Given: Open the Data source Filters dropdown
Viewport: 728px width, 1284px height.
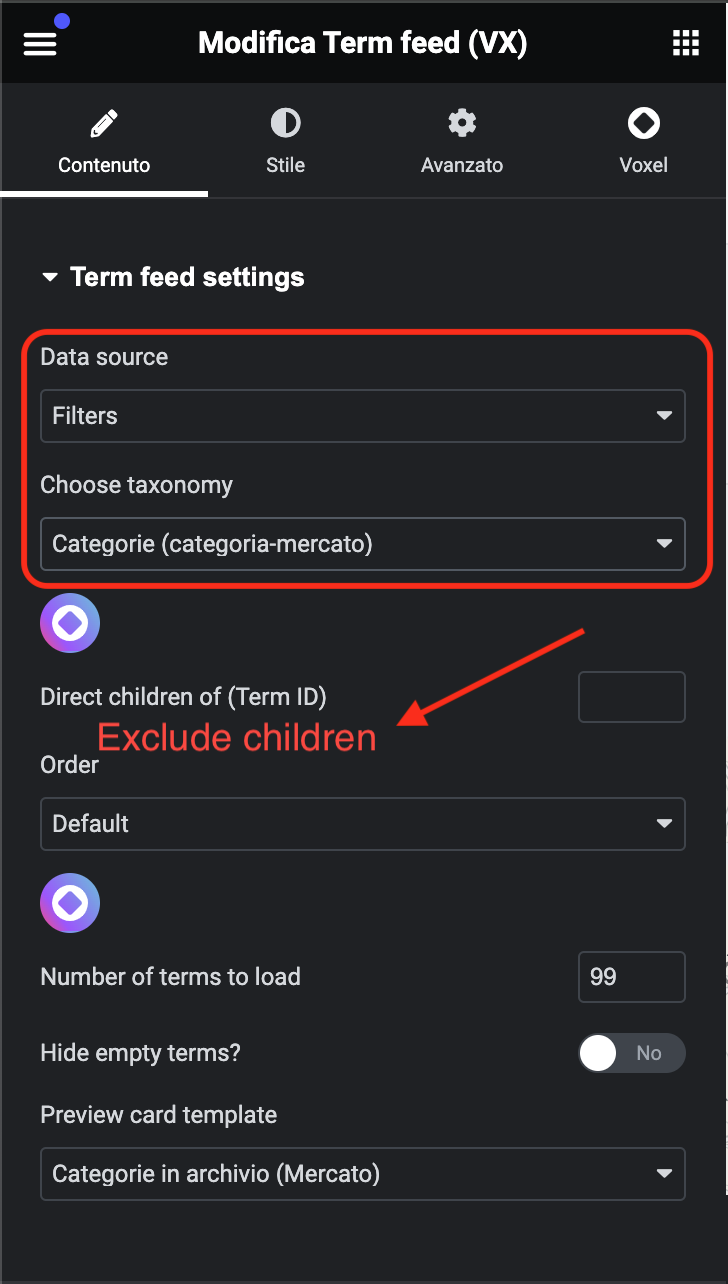Looking at the screenshot, I should coord(362,416).
